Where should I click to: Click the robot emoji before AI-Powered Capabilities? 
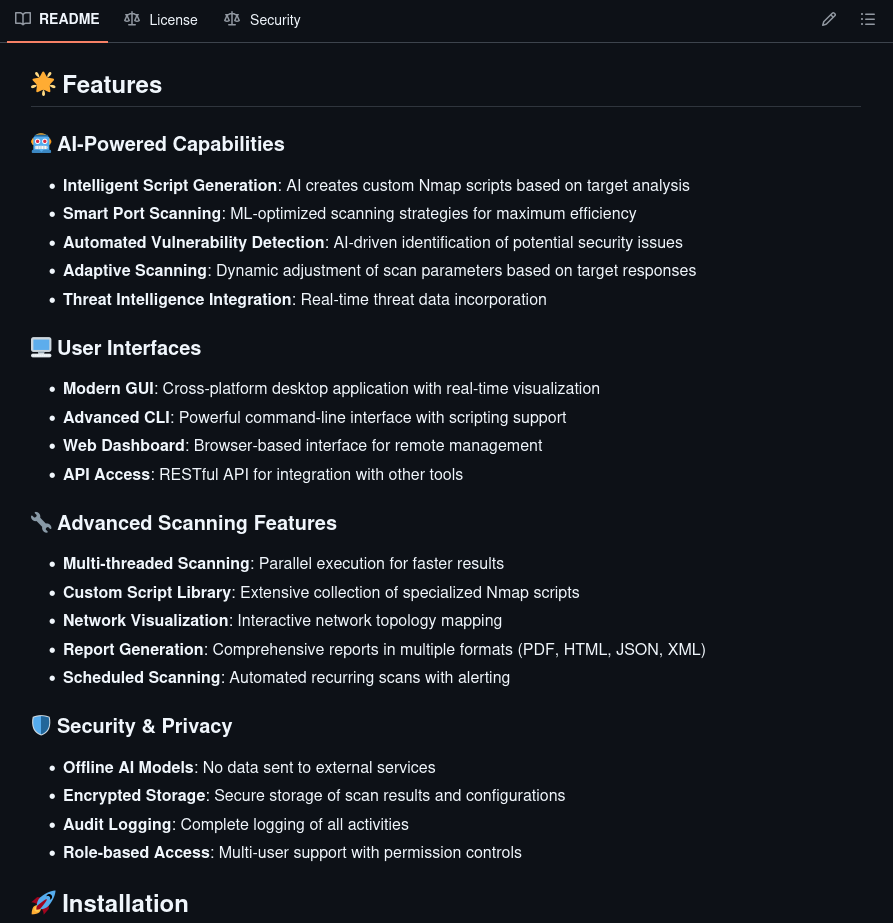41,144
